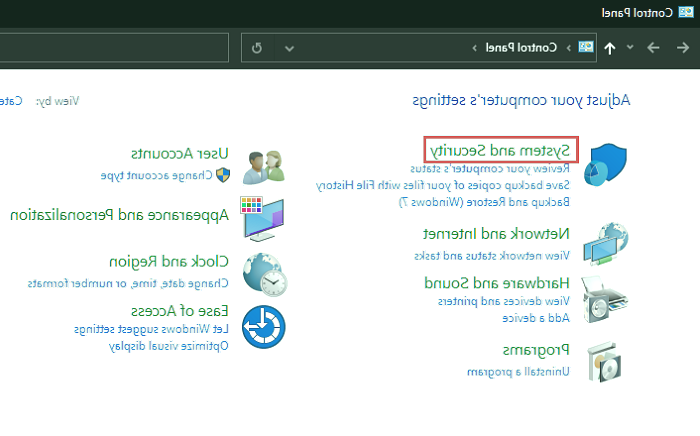The image size is (700, 436).
Task: Open Appearance and Personalization category
Action: pos(119,215)
